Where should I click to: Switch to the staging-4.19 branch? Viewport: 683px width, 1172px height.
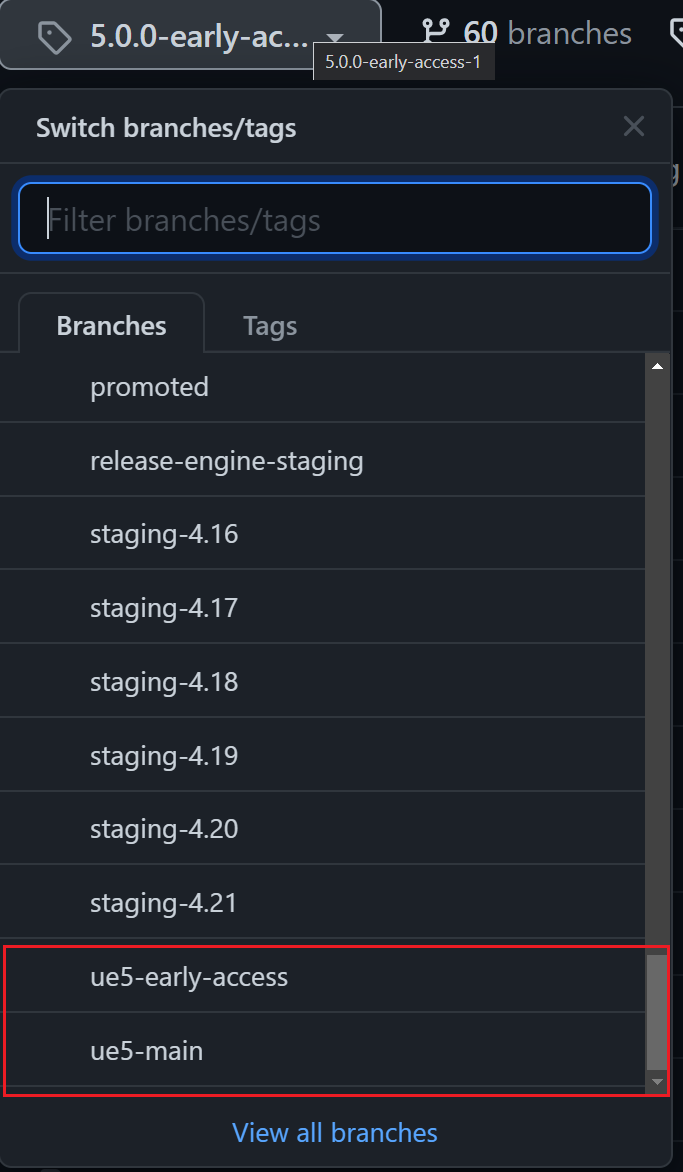pyautogui.click(x=164, y=755)
